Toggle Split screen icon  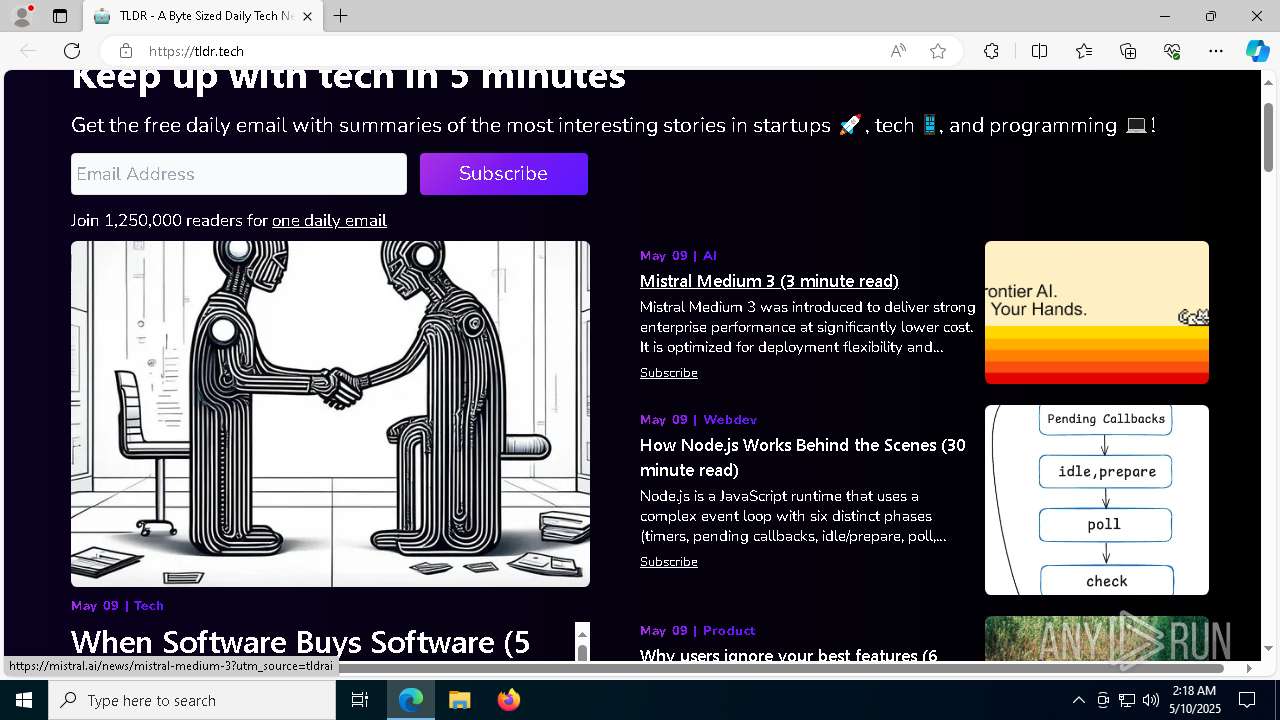1039,51
